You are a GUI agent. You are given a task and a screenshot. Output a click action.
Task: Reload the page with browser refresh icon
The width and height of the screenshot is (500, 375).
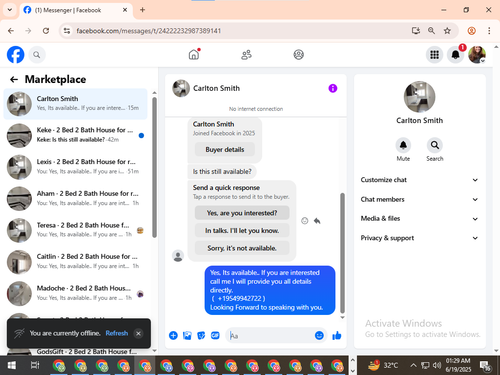pyautogui.click(x=46, y=31)
